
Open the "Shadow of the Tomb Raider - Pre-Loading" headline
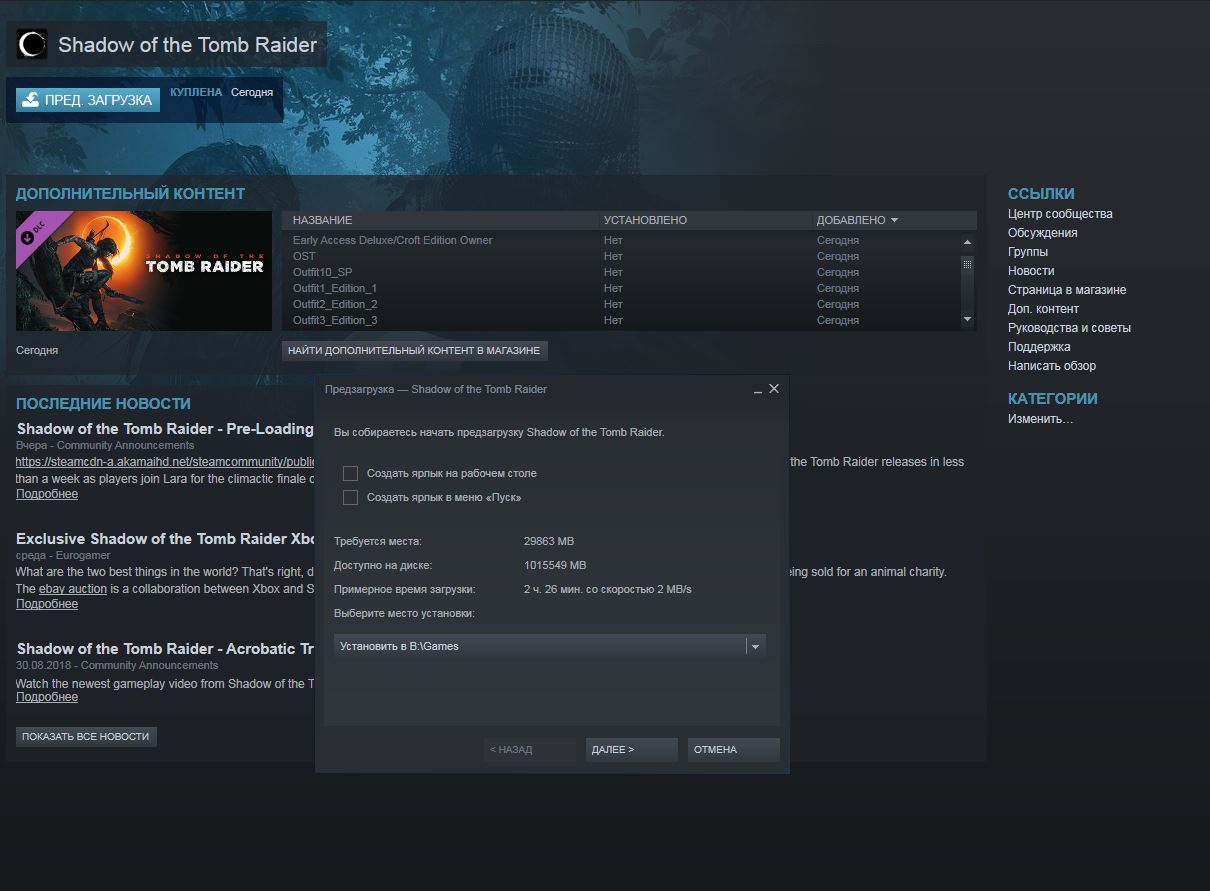(165, 429)
